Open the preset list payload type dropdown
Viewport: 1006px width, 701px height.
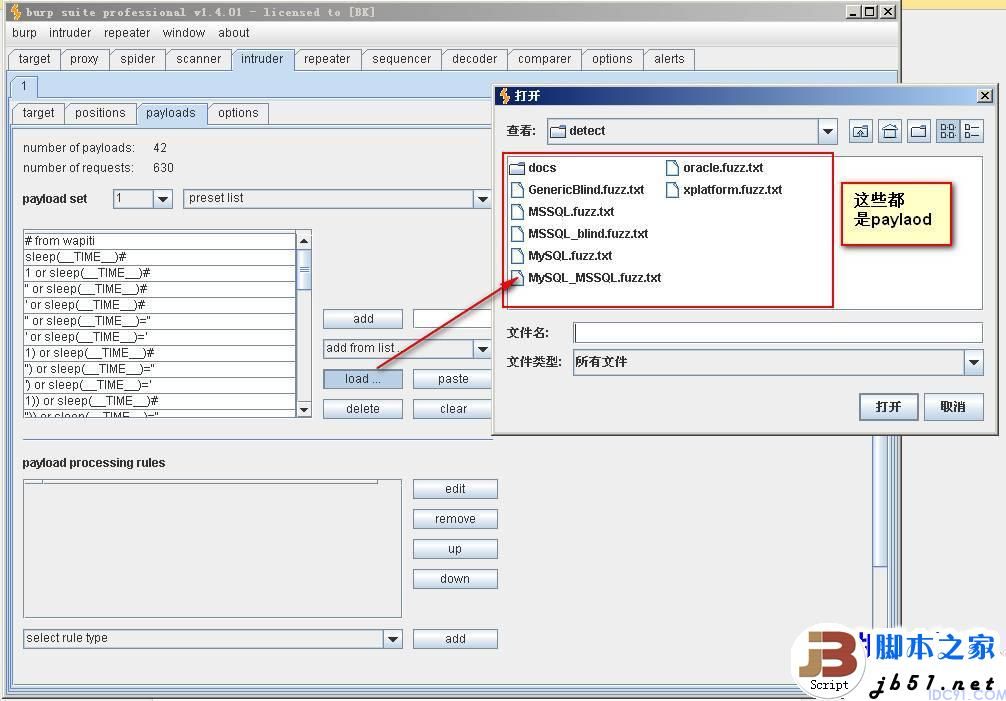click(x=482, y=199)
